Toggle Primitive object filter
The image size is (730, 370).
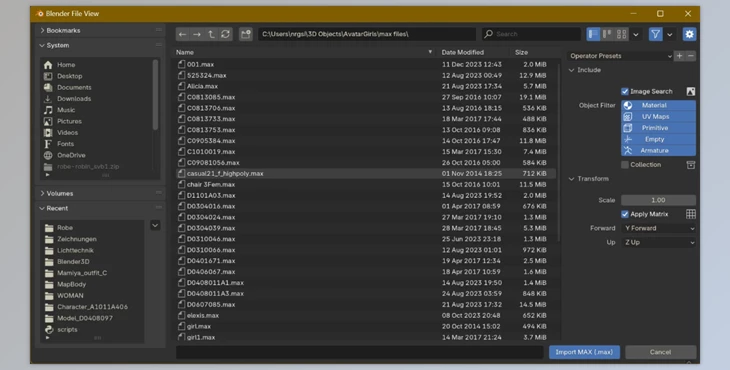[658, 128]
